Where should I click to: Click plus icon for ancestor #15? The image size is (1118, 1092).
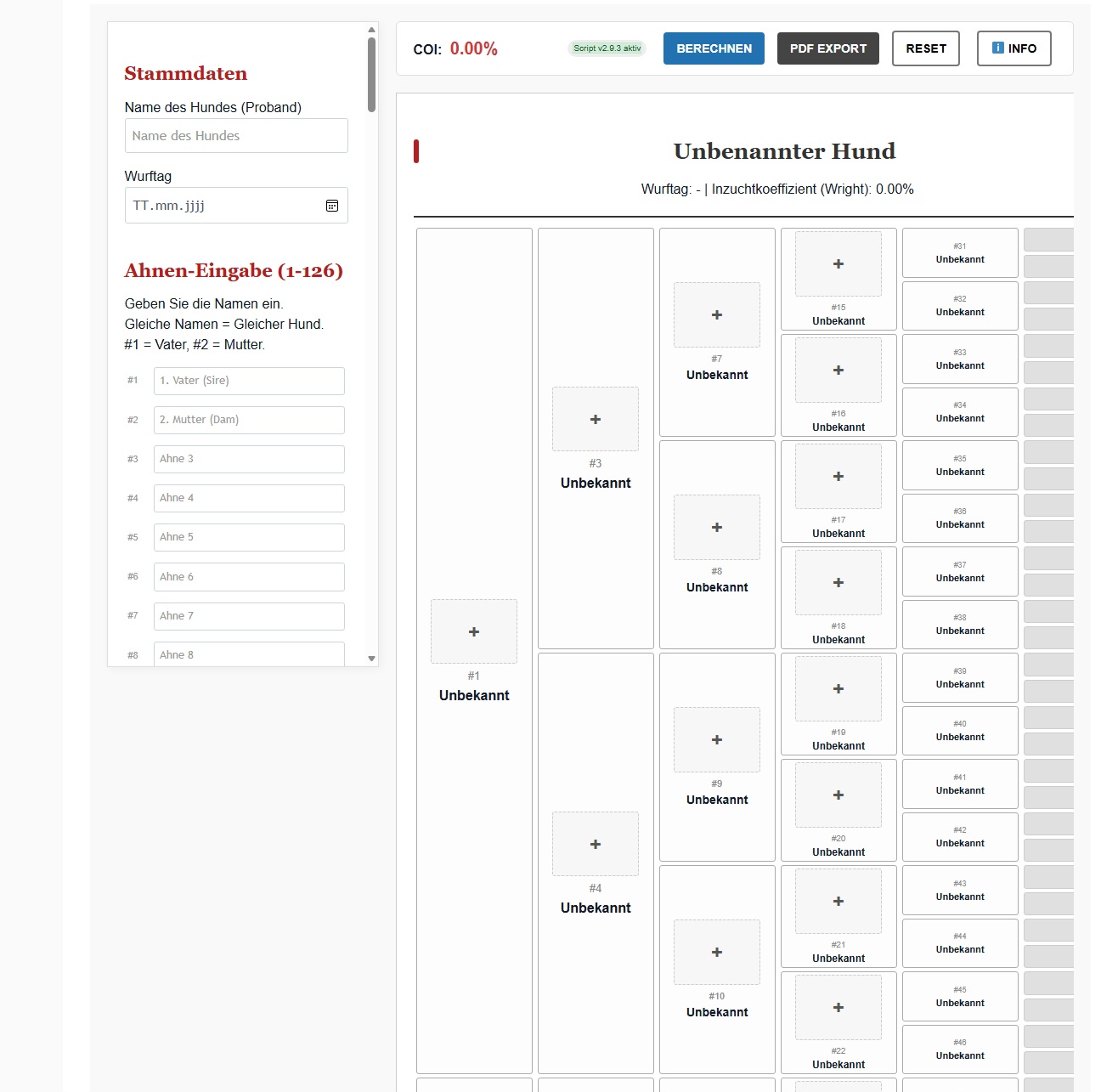pyautogui.click(x=838, y=263)
